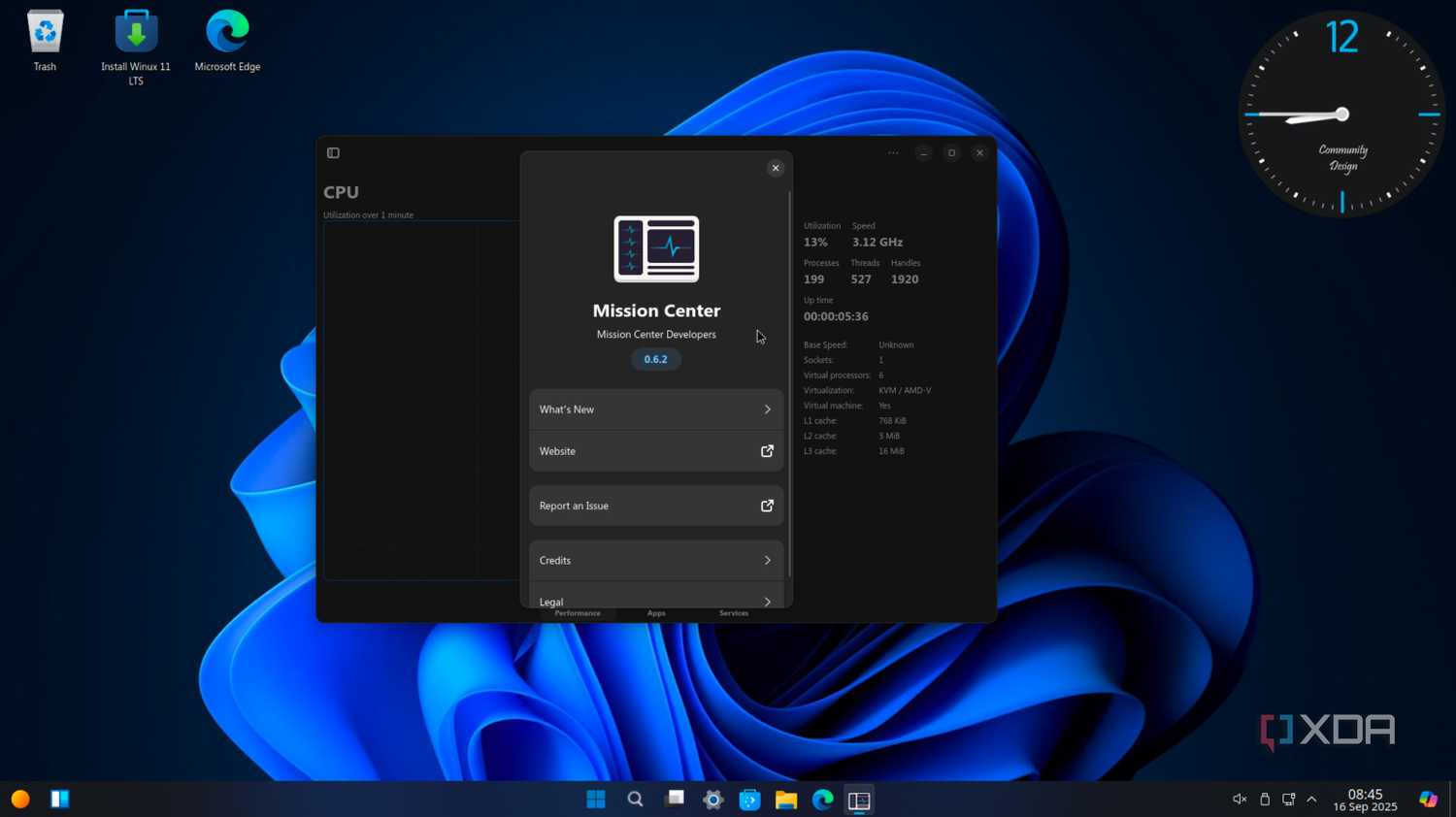Open Settings gear on the taskbar
1456x817 pixels.
coord(712,800)
